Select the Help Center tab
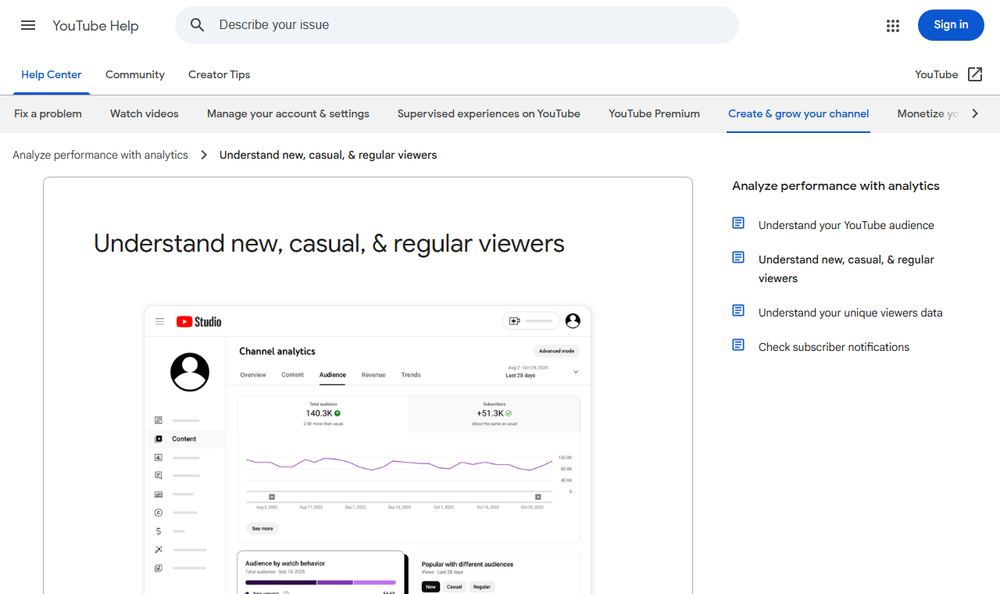This screenshot has height=594, width=1000. (x=51, y=75)
